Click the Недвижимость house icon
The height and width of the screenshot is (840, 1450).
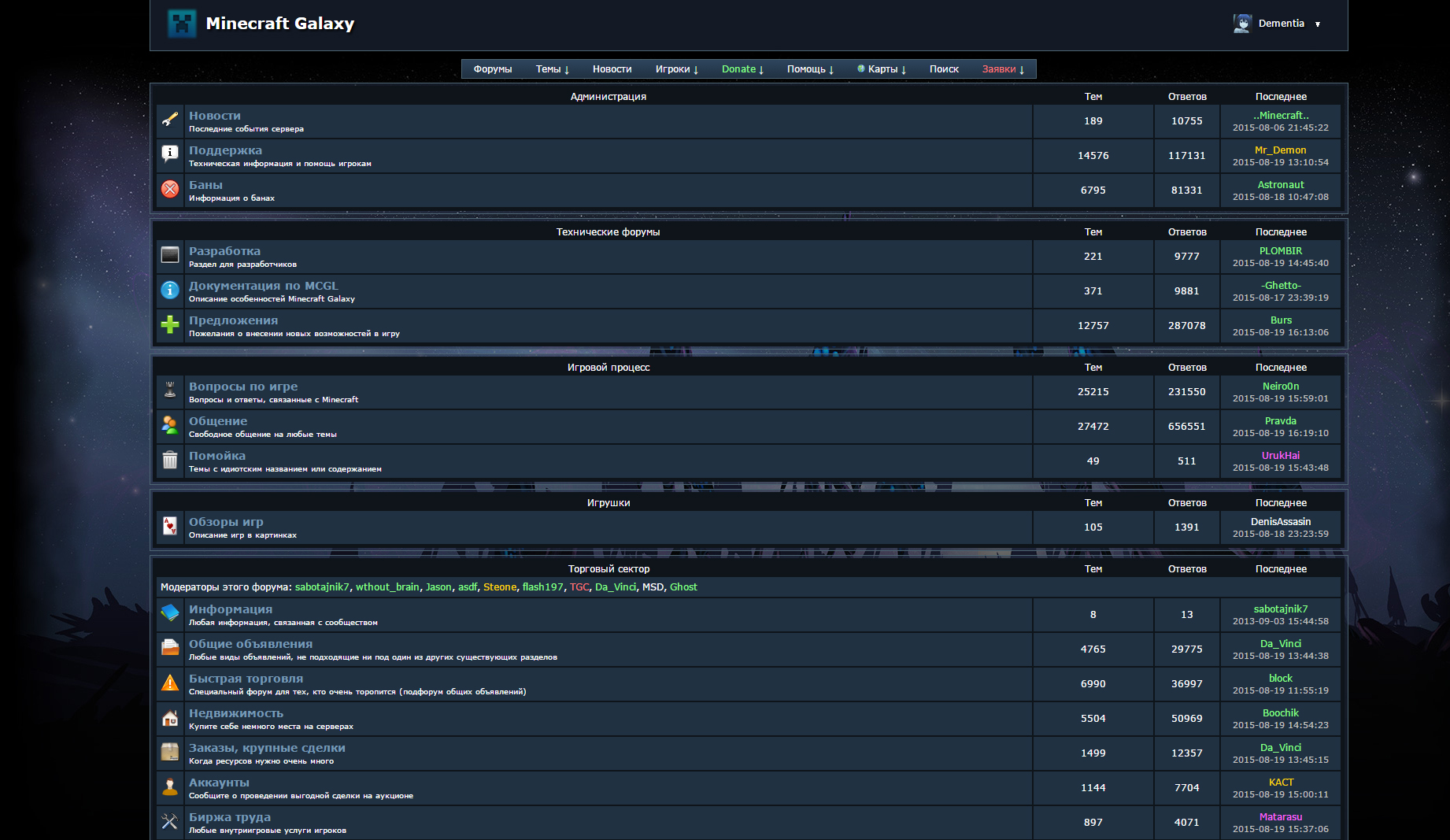[x=170, y=717]
